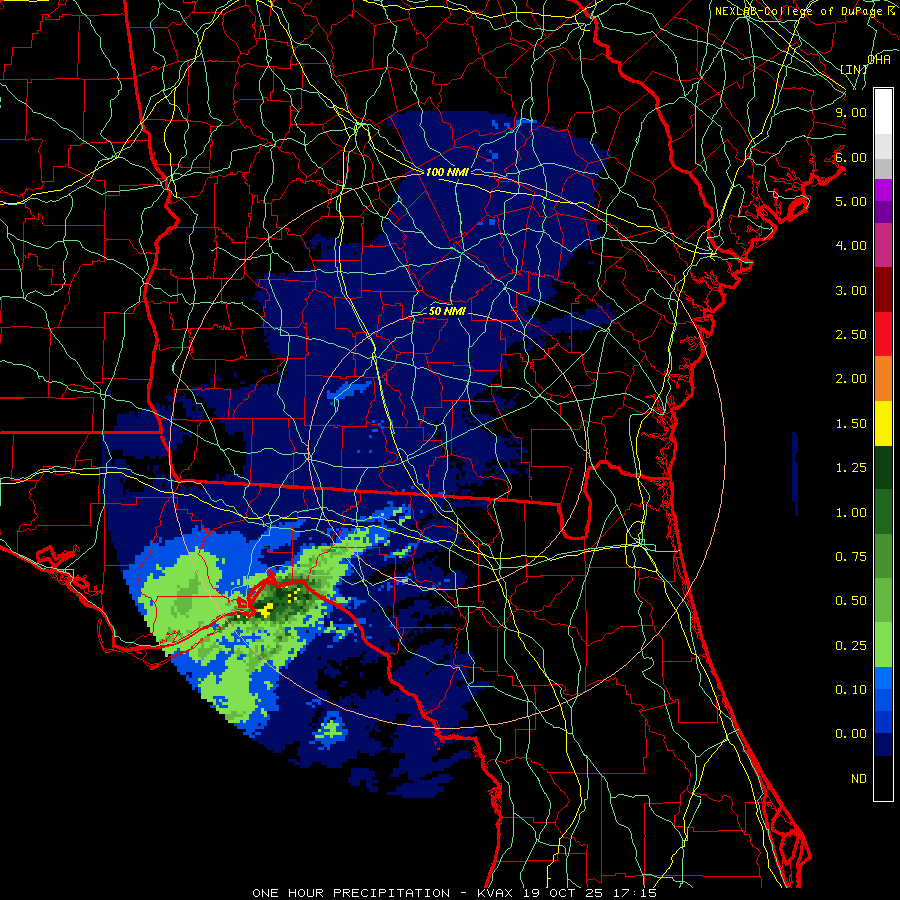This screenshot has width=900, height=900.
Task: Click the medium green 0.75 legend swatch
Action: coord(883,556)
